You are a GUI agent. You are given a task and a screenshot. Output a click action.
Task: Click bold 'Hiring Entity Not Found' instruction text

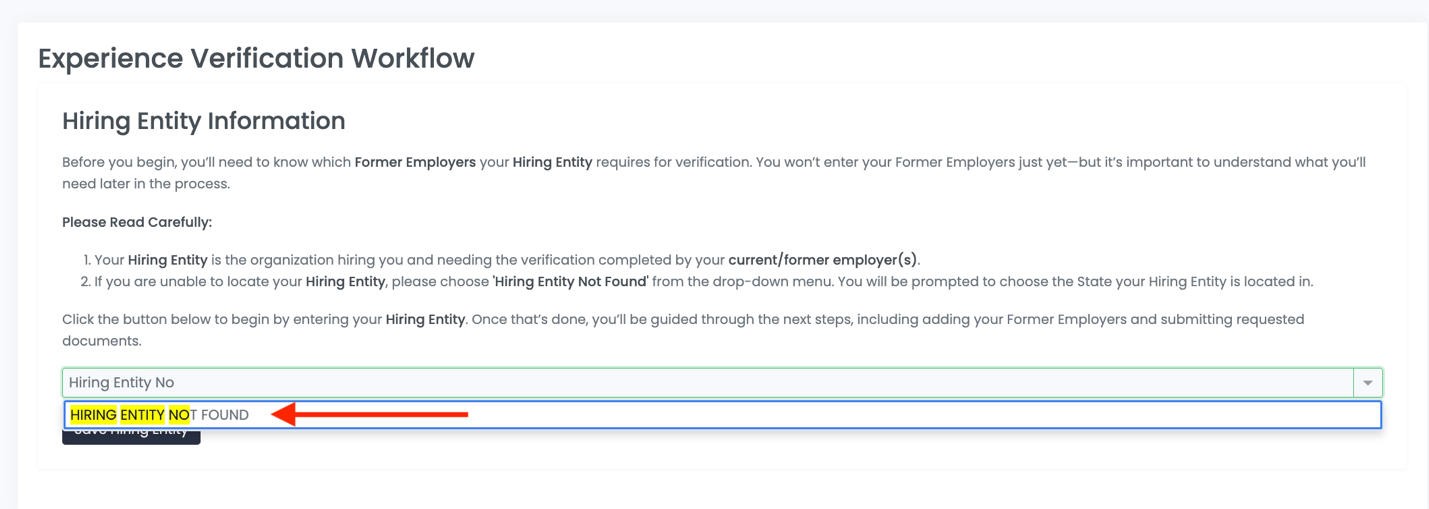[571, 282]
